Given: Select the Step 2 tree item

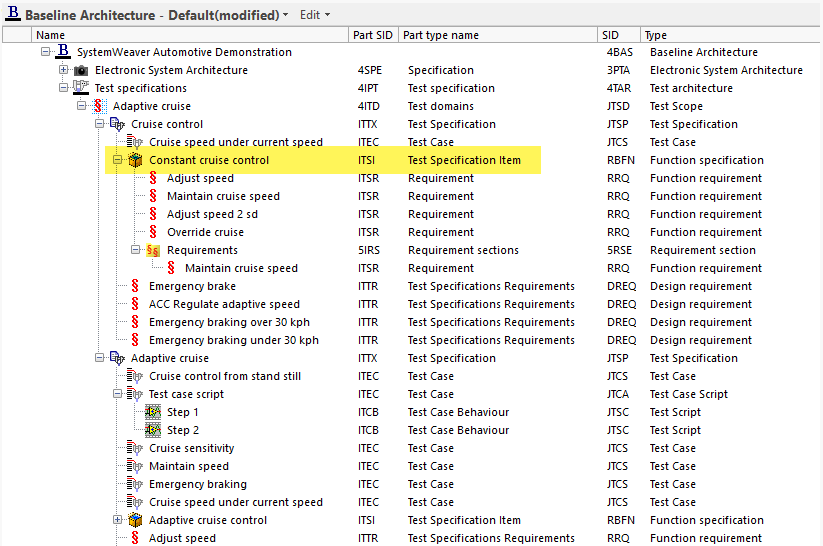Looking at the screenshot, I should pos(183,430).
